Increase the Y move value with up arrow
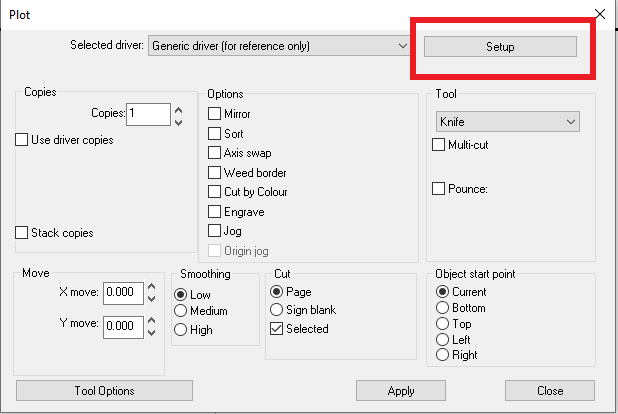The height and width of the screenshot is (414, 618). tap(152, 320)
